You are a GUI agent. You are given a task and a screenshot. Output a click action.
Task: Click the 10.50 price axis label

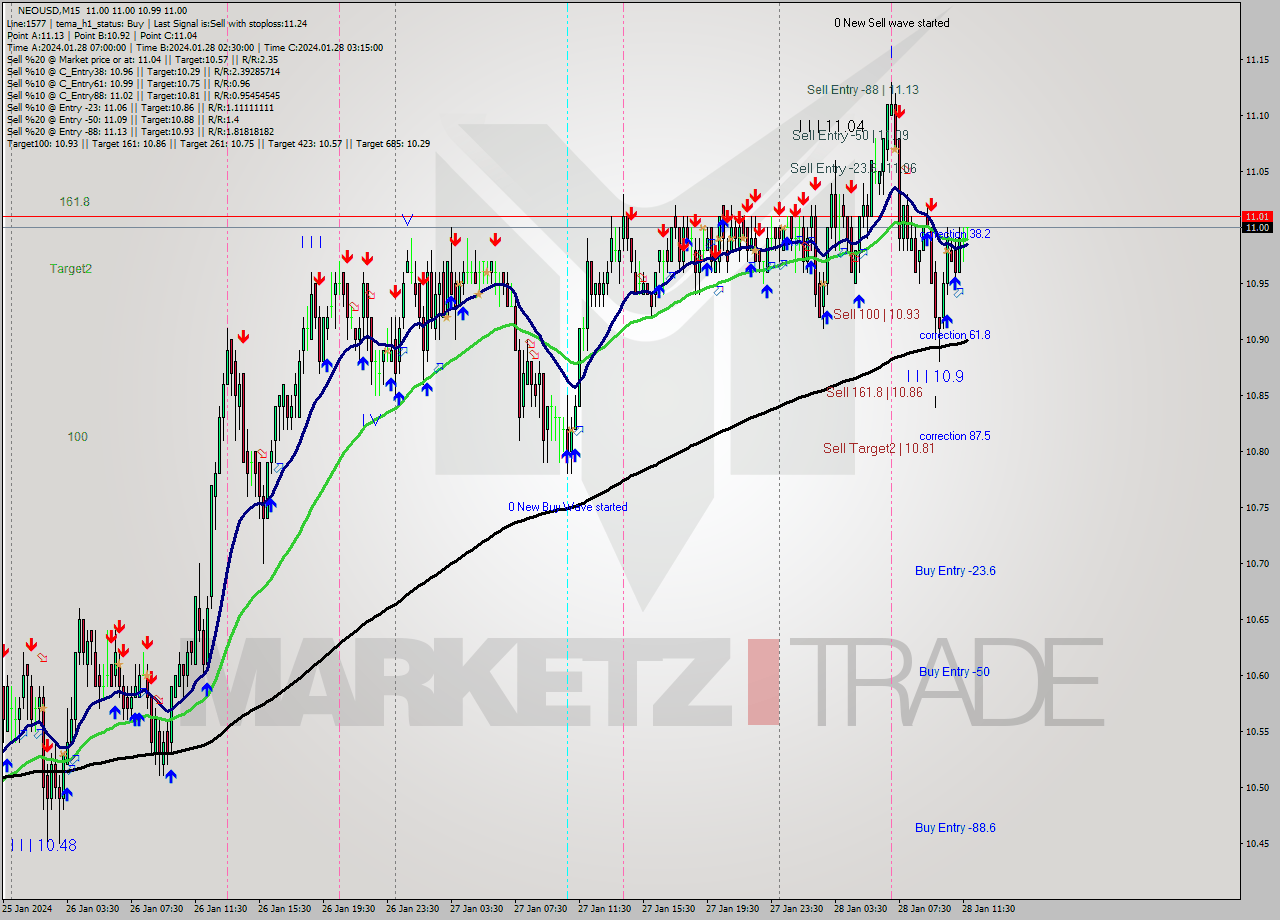1257,788
